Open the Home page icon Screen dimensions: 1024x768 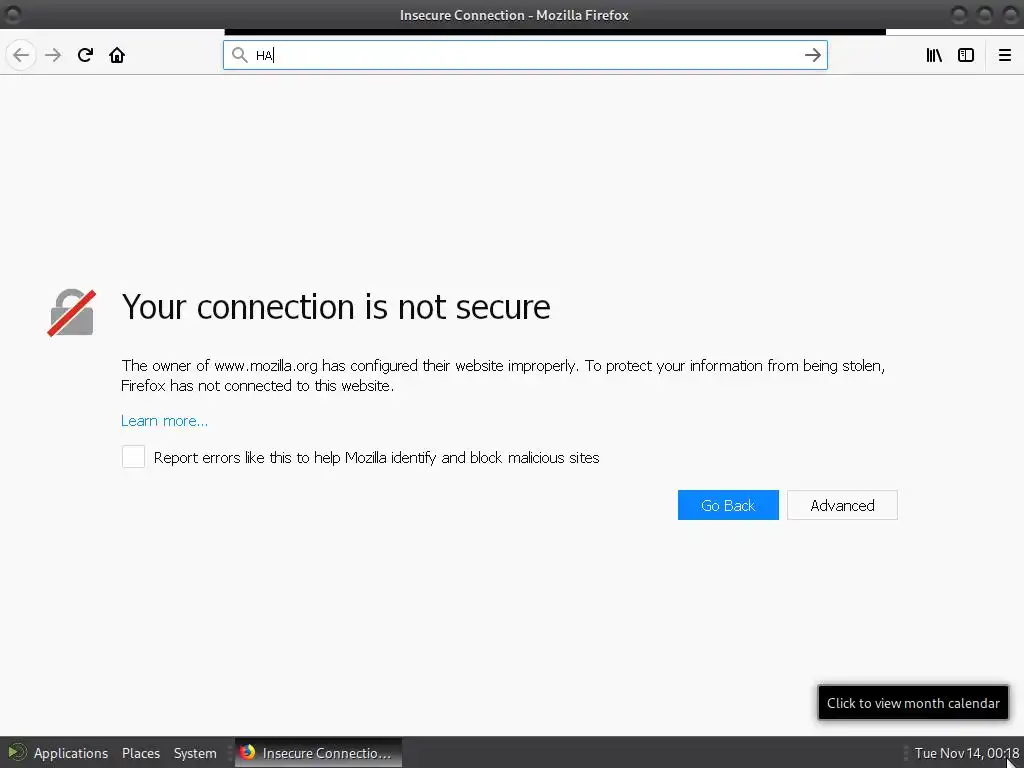coord(117,56)
